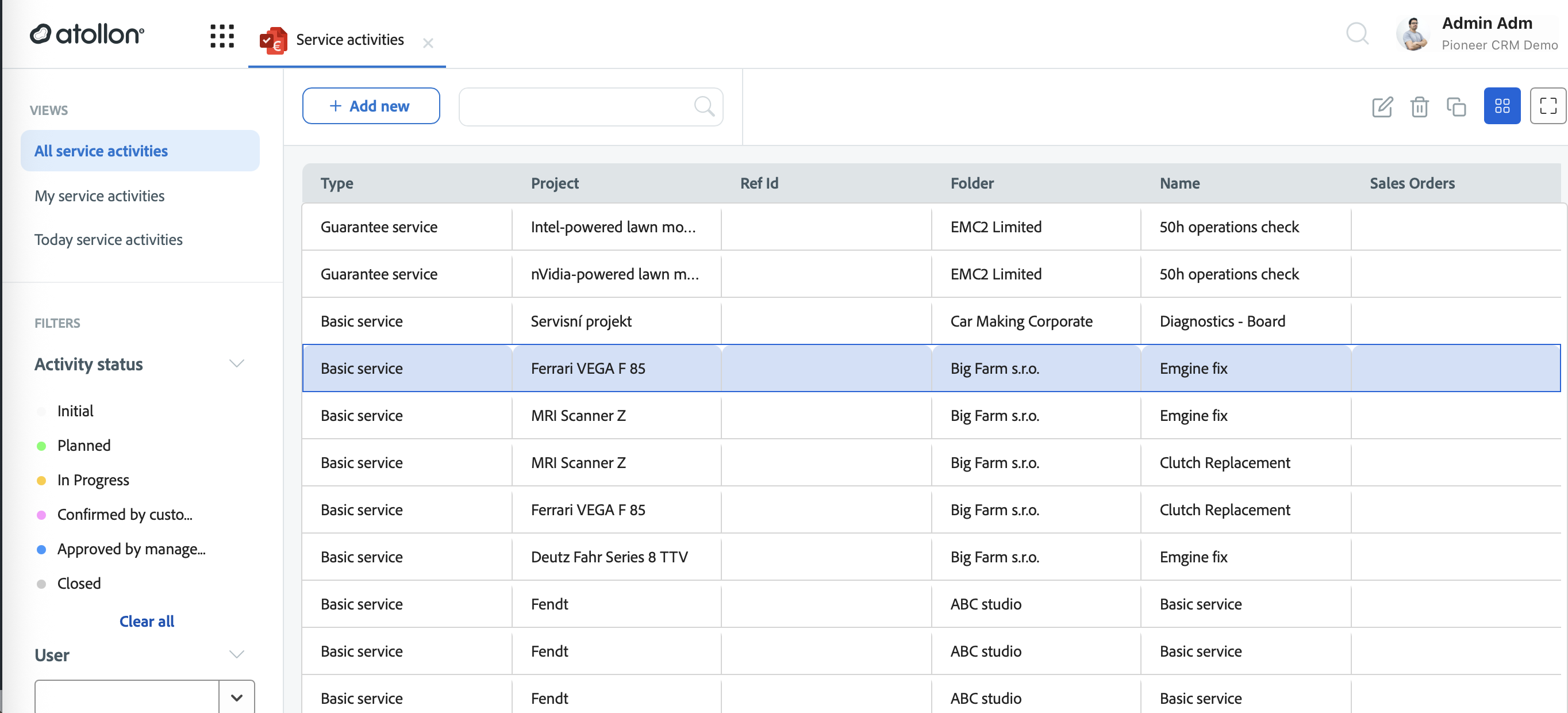Close the Service activities tab

(x=428, y=43)
